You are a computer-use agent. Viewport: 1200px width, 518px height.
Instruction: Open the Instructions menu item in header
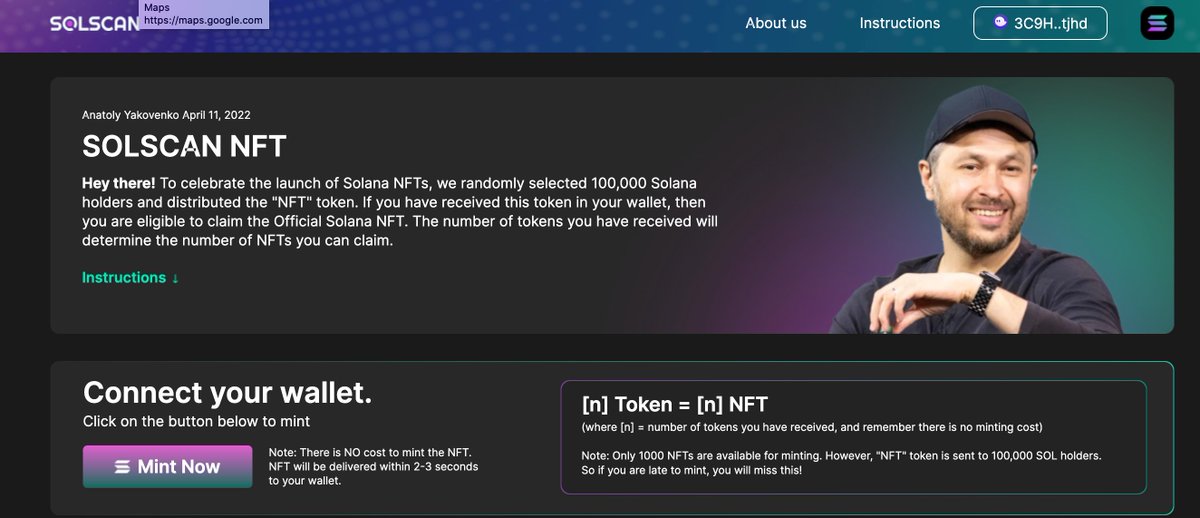pyautogui.click(x=900, y=23)
